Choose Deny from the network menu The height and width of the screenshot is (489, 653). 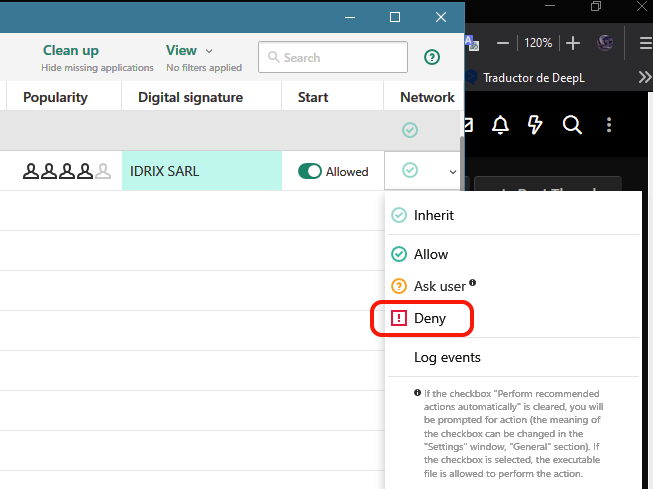429,318
